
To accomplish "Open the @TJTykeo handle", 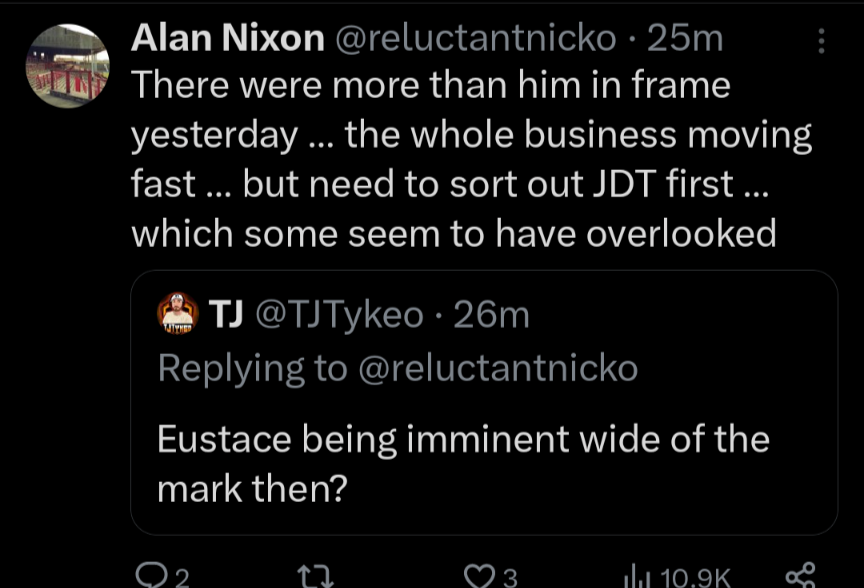I will tap(341, 315).
